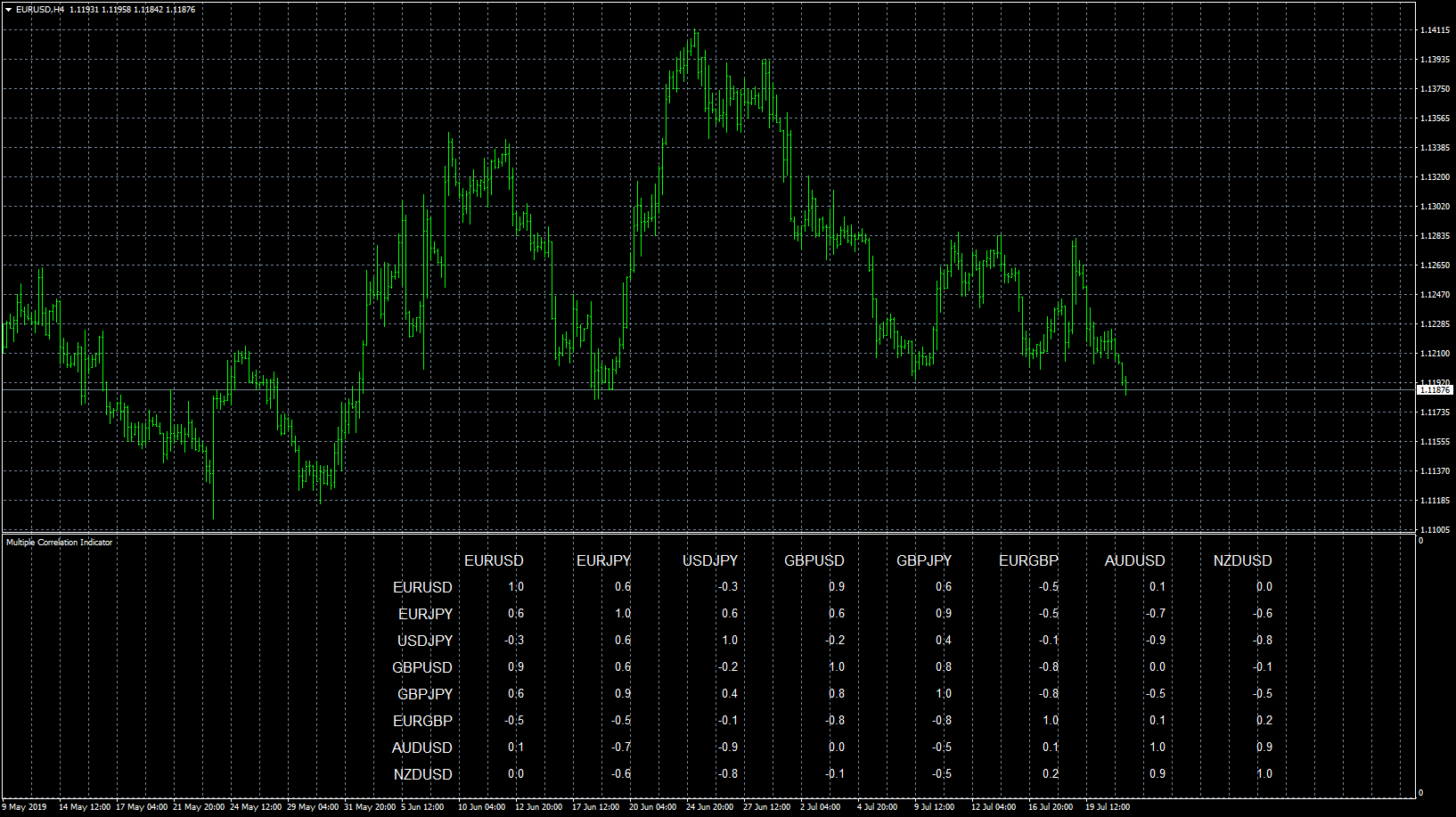Click the EURGBP column header

tap(1028, 560)
